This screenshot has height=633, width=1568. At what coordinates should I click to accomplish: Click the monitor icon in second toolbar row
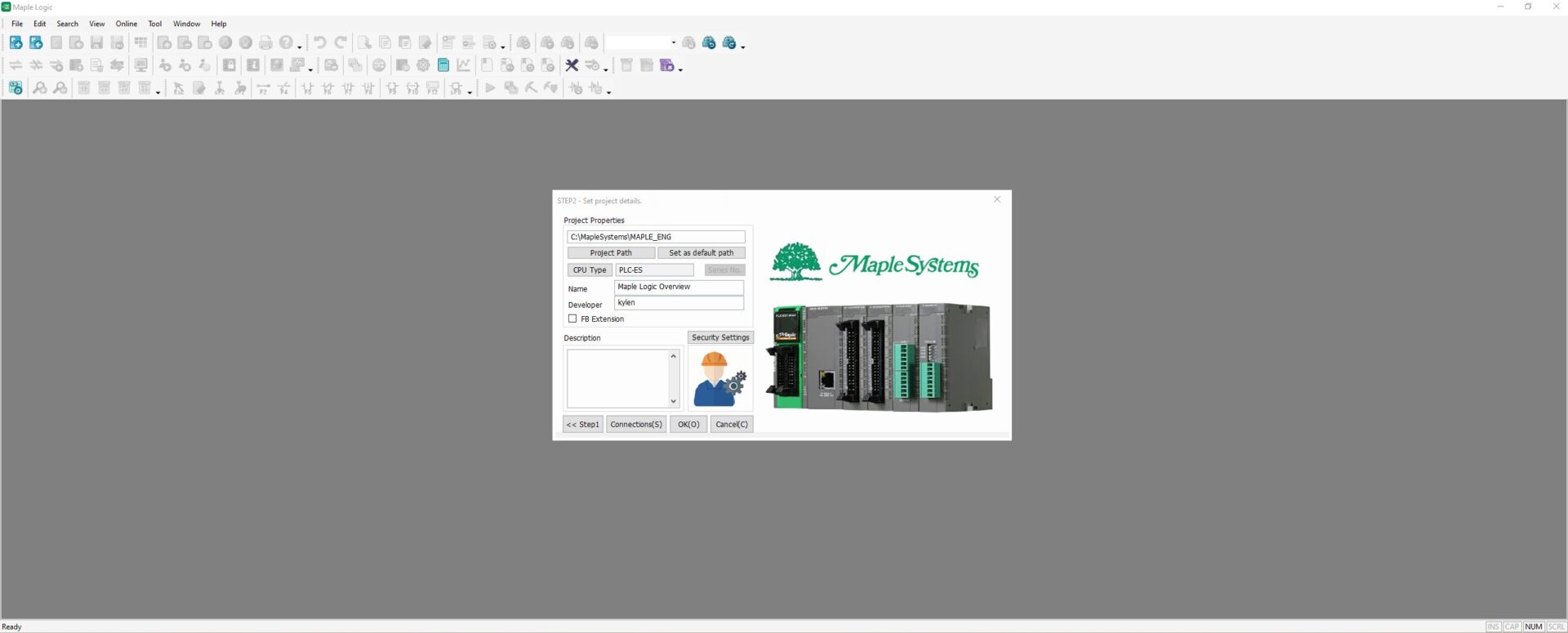click(140, 65)
